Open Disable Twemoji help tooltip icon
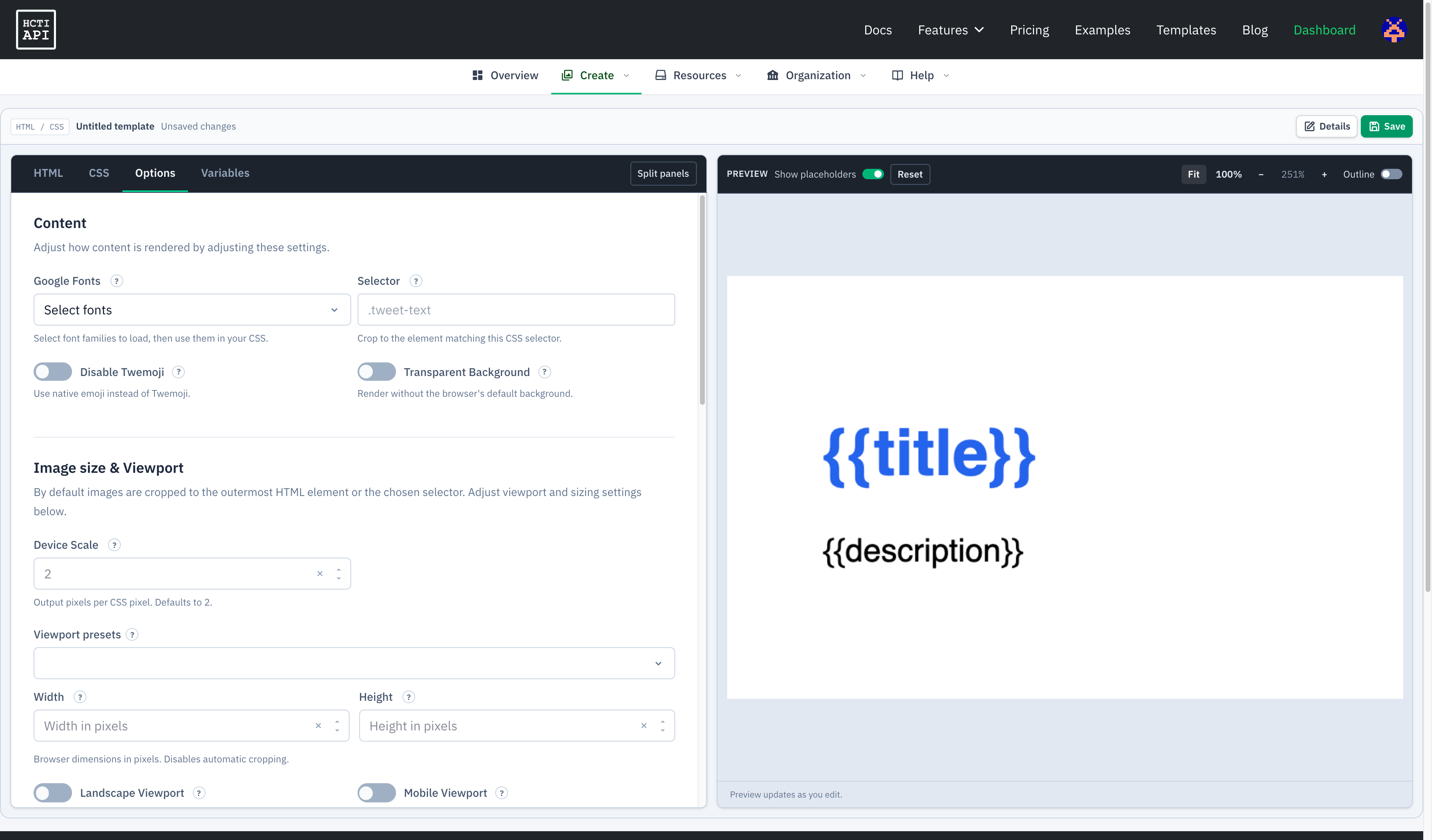Image resolution: width=1432 pixels, height=840 pixels. coord(178,372)
